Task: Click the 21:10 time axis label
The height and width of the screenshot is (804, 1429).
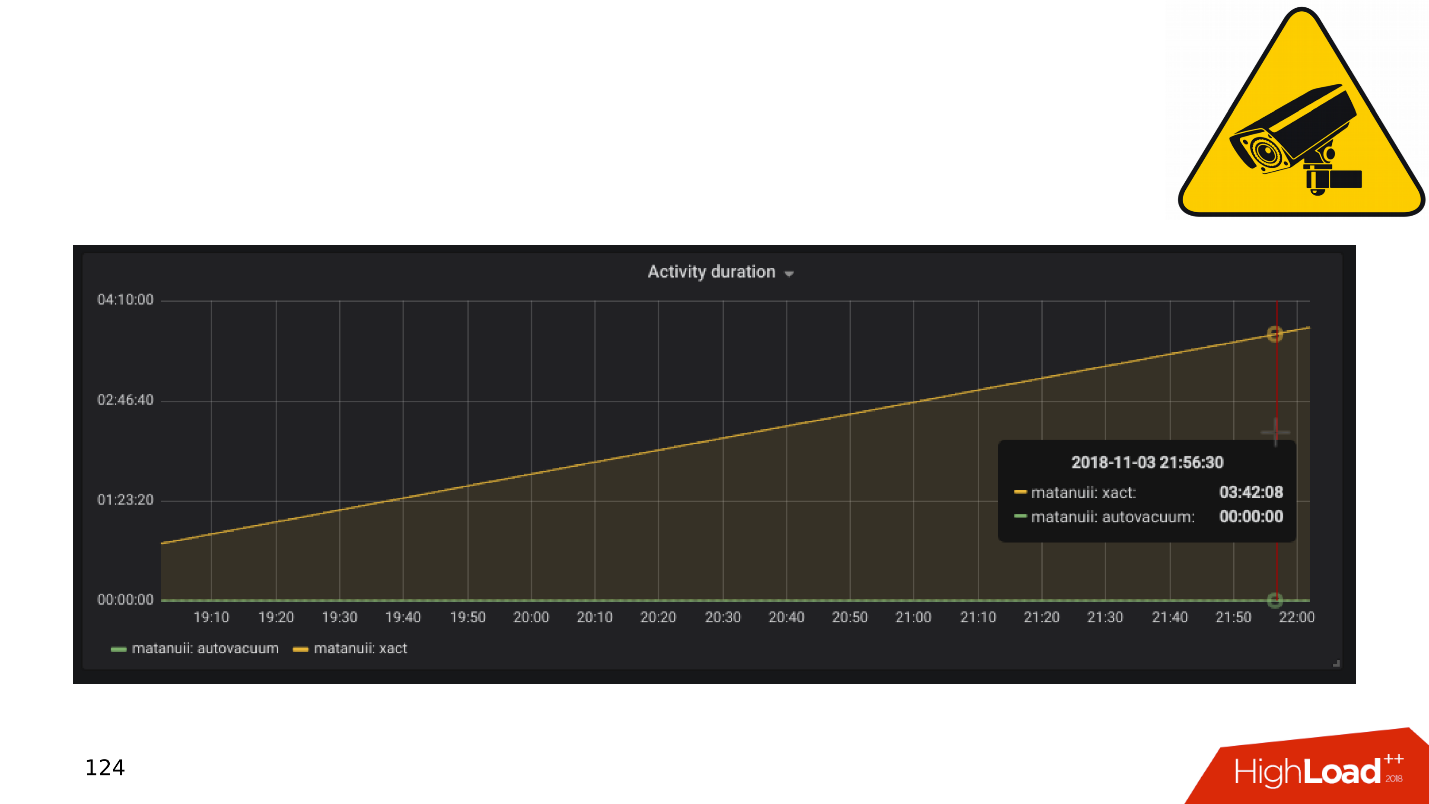Action: click(978, 617)
